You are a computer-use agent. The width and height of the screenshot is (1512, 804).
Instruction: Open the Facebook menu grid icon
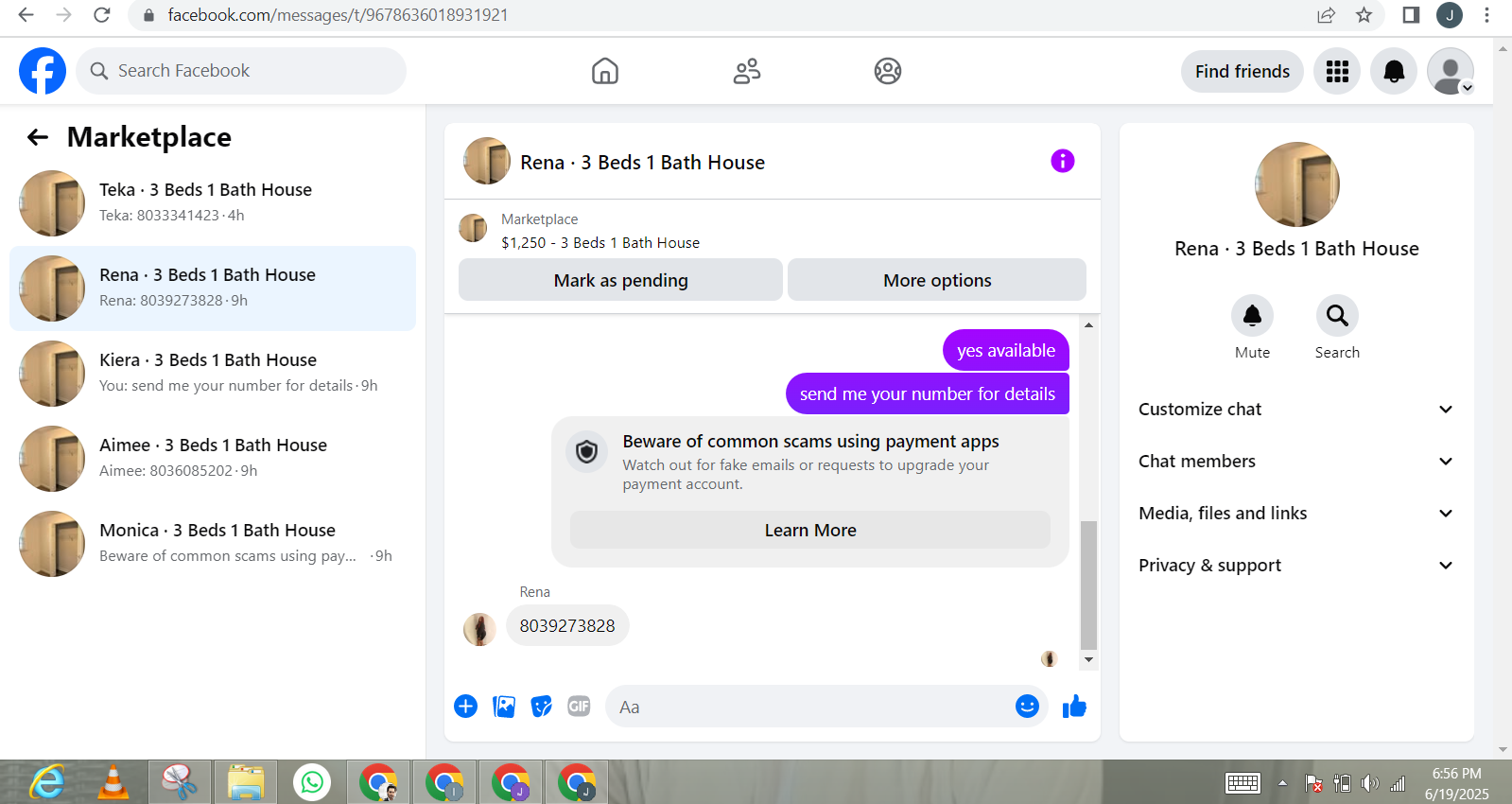pyautogui.click(x=1337, y=71)
